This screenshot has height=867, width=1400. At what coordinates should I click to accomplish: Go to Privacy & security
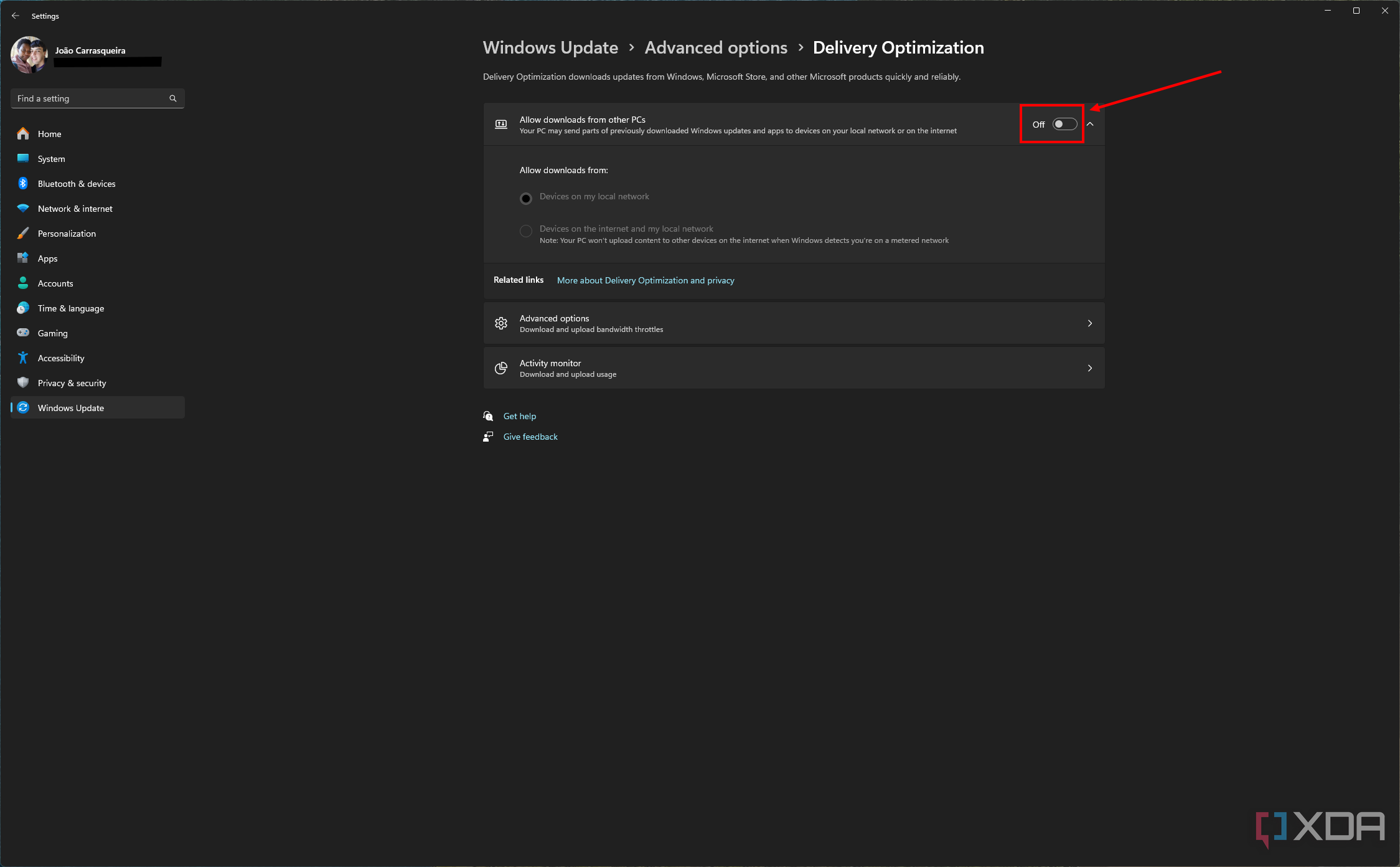98,383
